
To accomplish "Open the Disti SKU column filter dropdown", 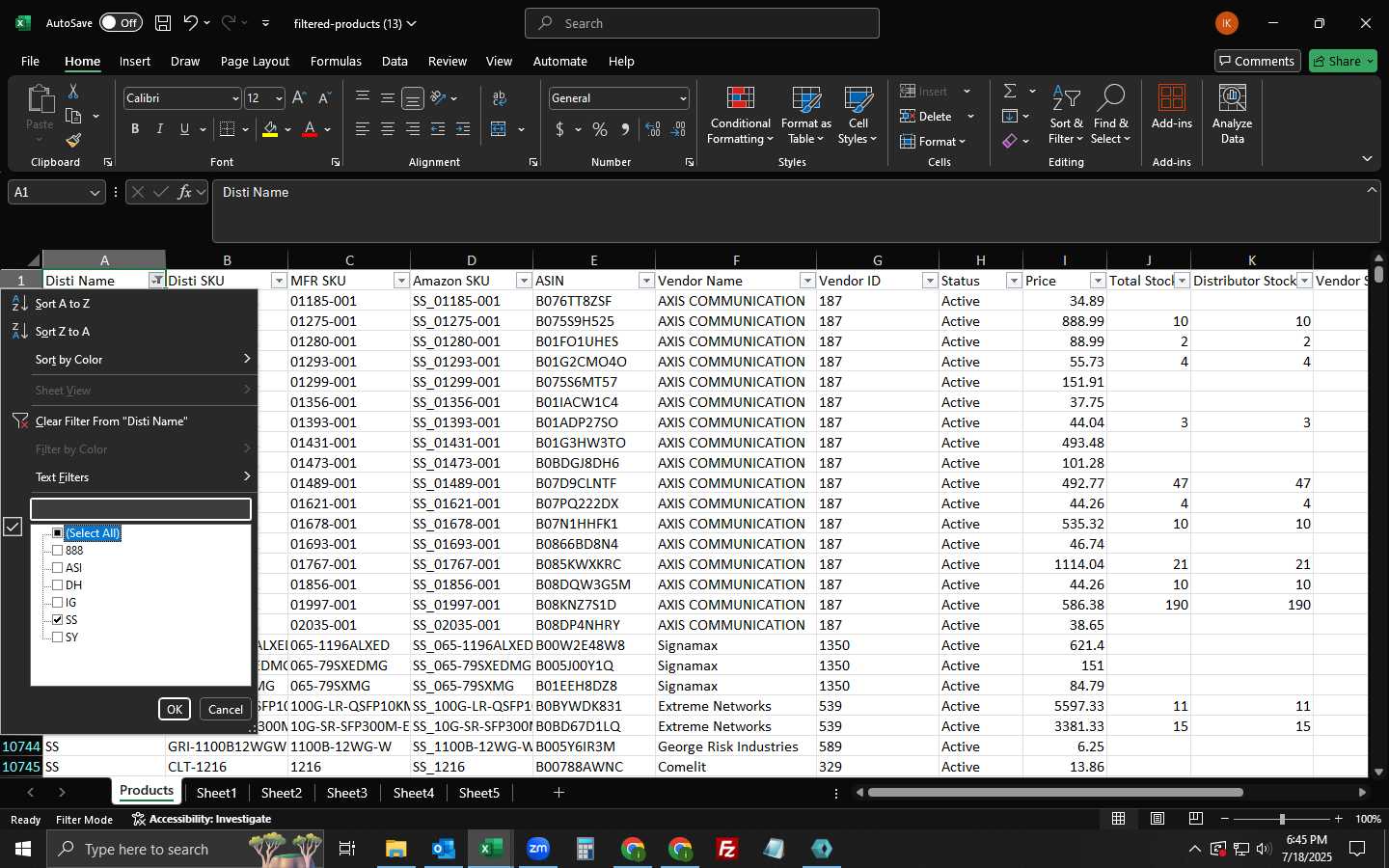I will [279, 281].
